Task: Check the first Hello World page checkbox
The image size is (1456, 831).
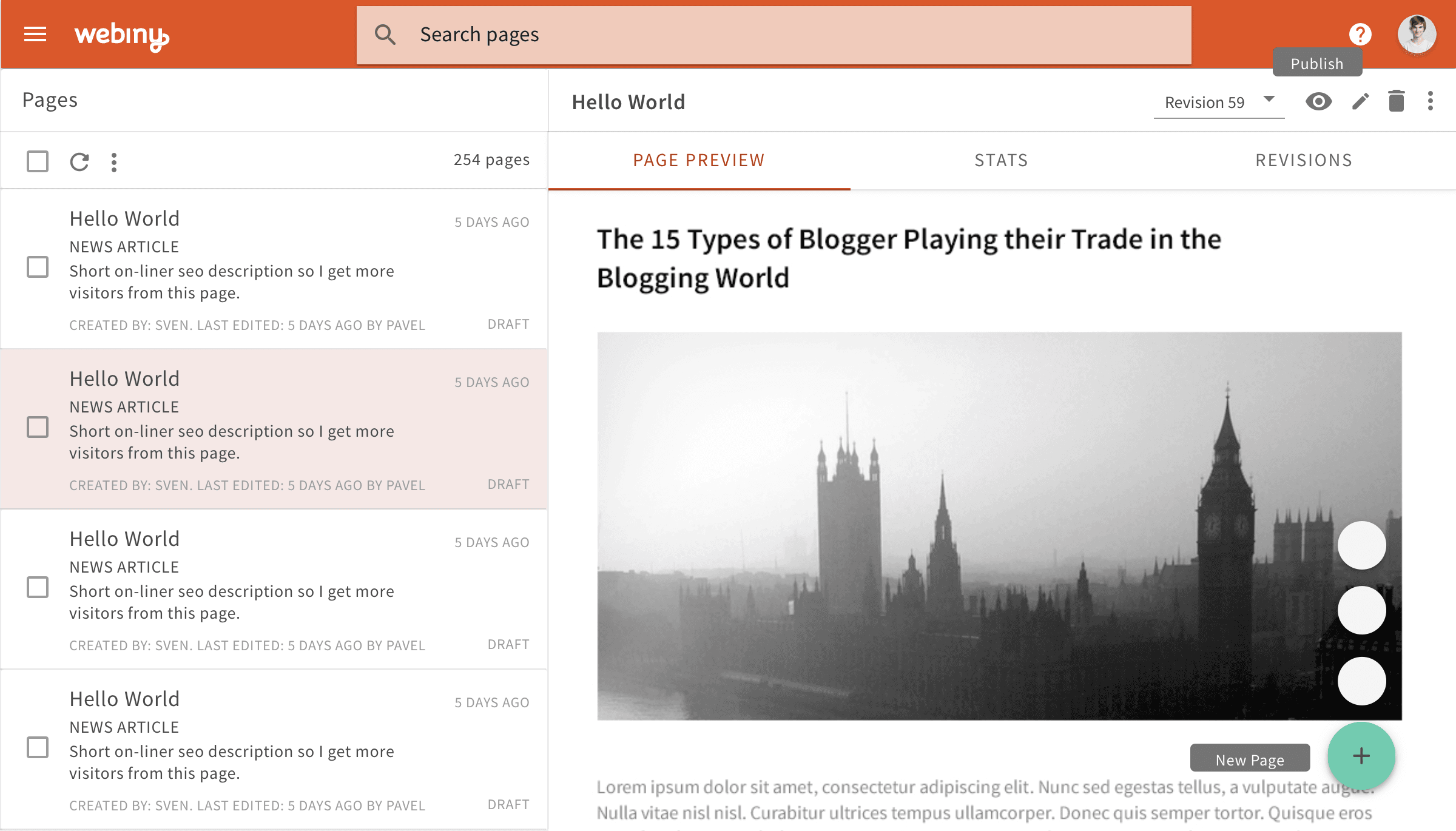Action: click(x=38, y=267)
